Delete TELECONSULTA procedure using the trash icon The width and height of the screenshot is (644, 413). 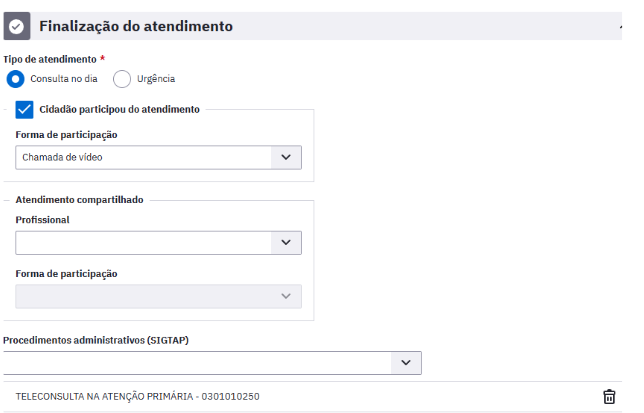(x=609, y=397)
